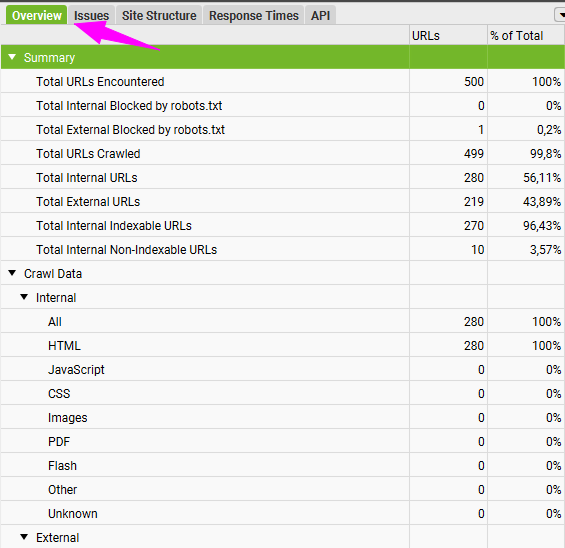Open the Site Structure tab
Viewport: 565px width, 548px height.
click(x=159, y=15)
